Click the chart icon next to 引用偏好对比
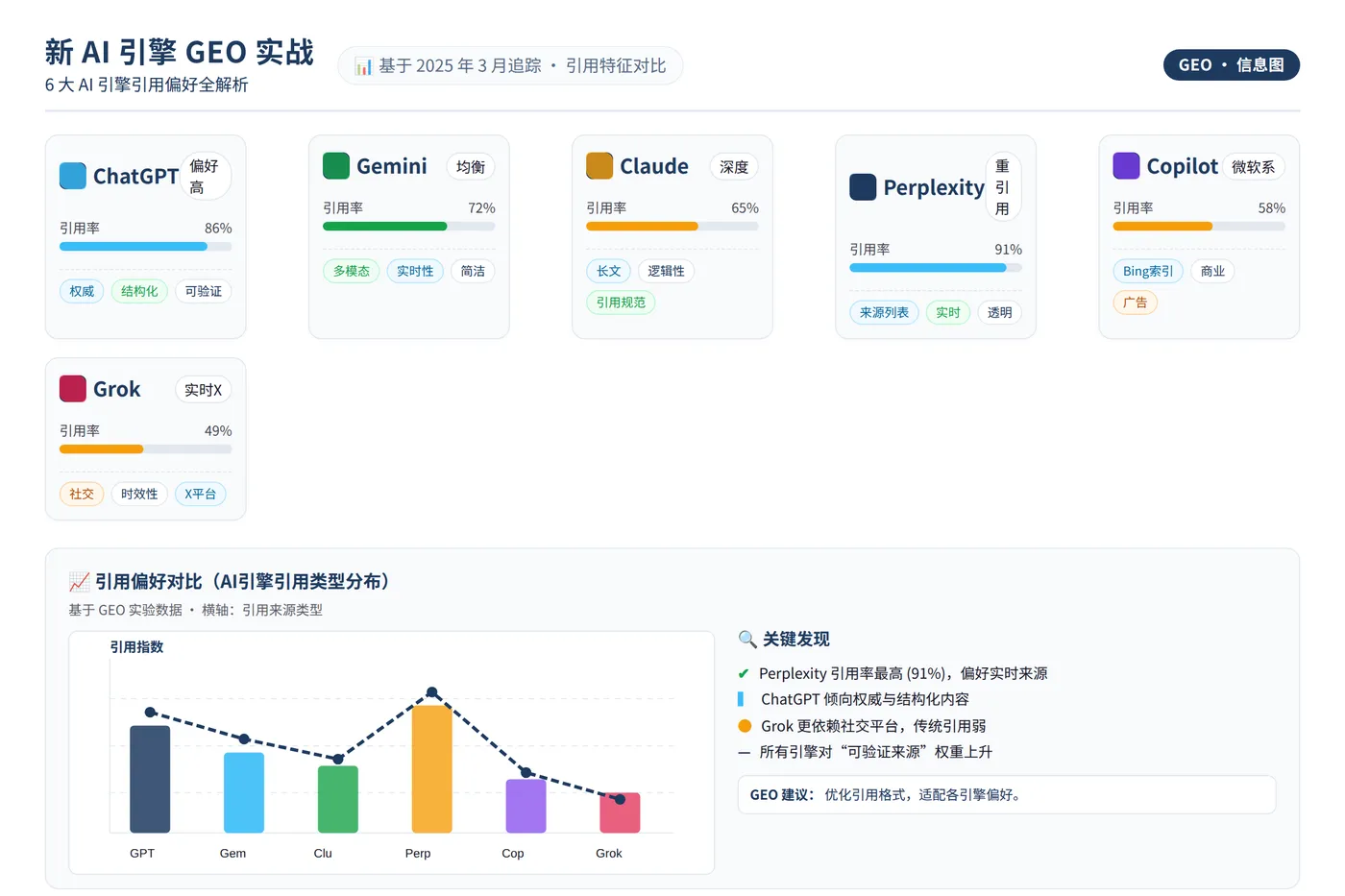 click(x=79, y=582)
